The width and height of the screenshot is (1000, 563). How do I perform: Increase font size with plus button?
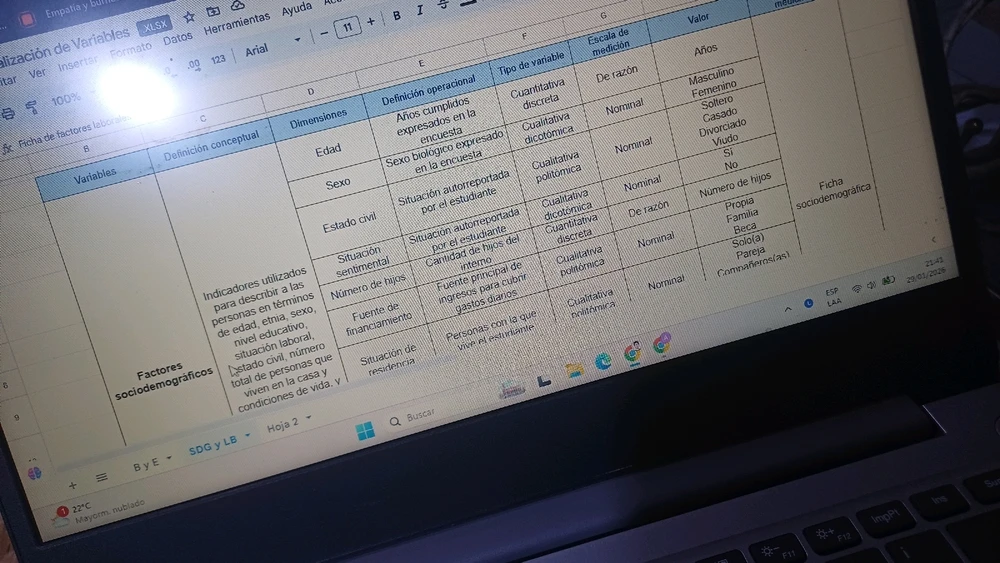371,21
